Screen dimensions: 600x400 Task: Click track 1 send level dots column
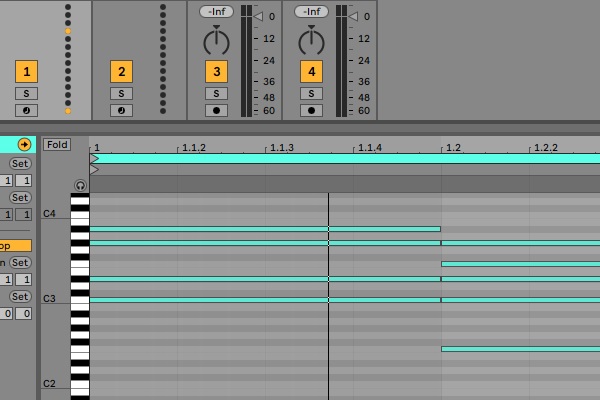pyautogui.click(x=68, y=59)
